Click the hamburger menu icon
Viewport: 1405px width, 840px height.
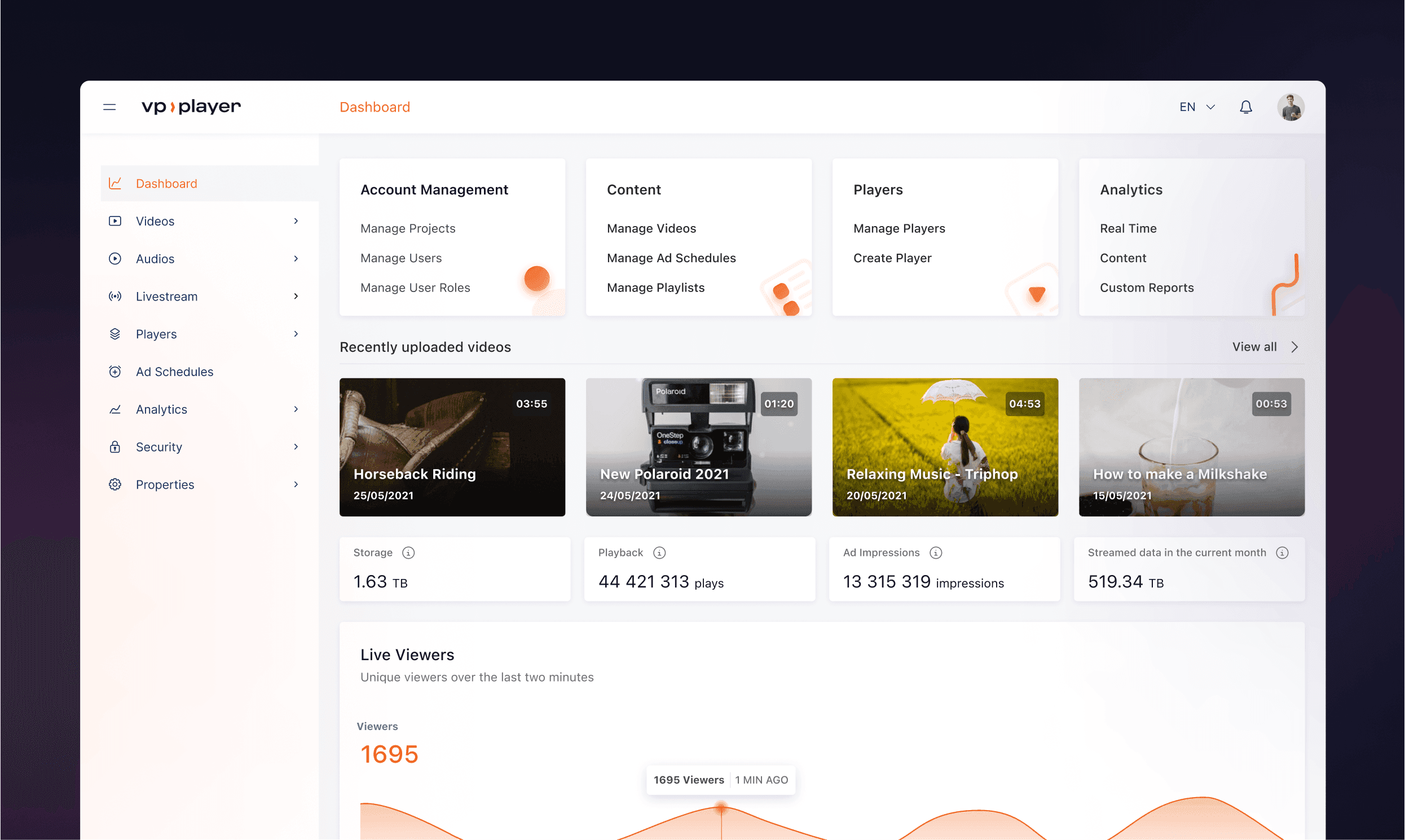pos(109,107)
